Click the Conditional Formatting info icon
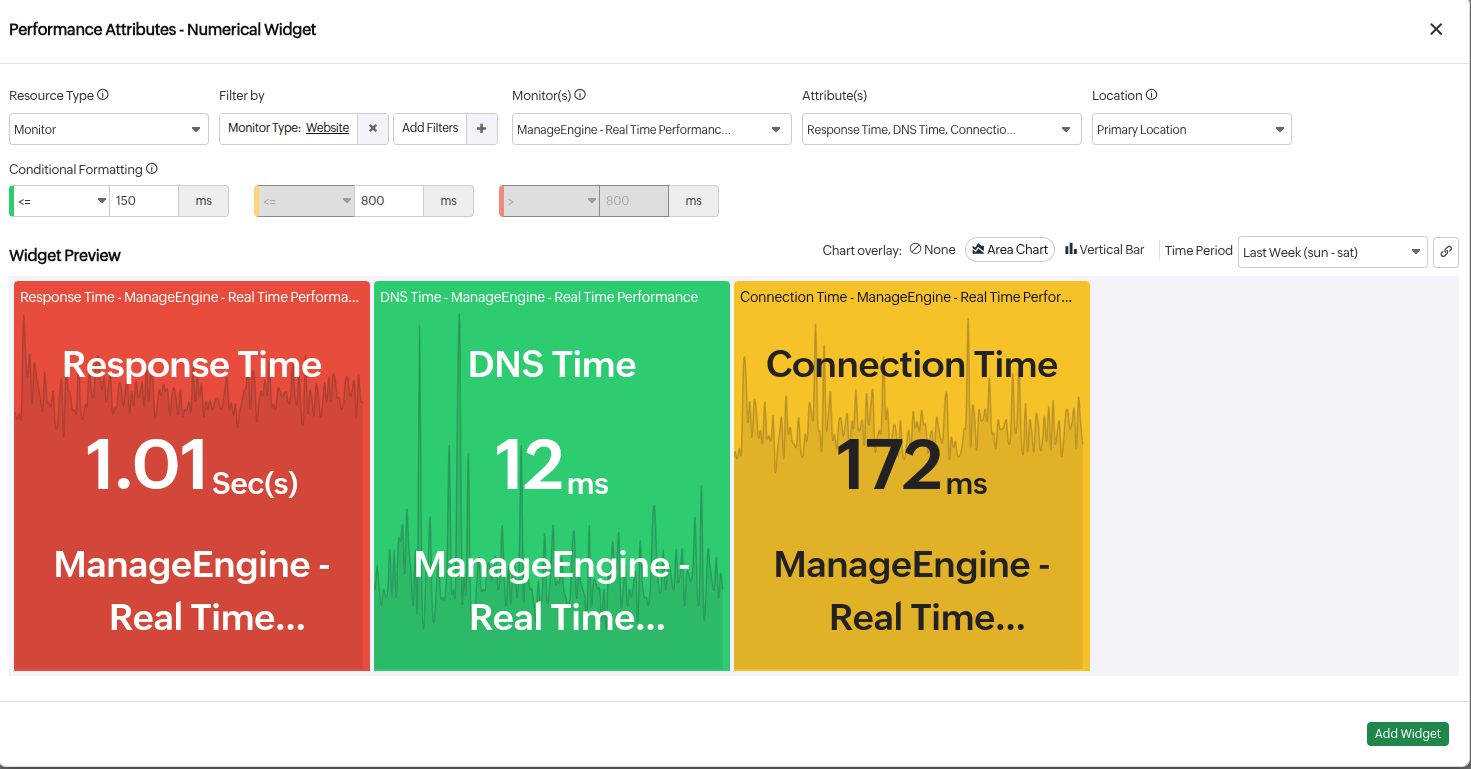 tap(152, 169)
